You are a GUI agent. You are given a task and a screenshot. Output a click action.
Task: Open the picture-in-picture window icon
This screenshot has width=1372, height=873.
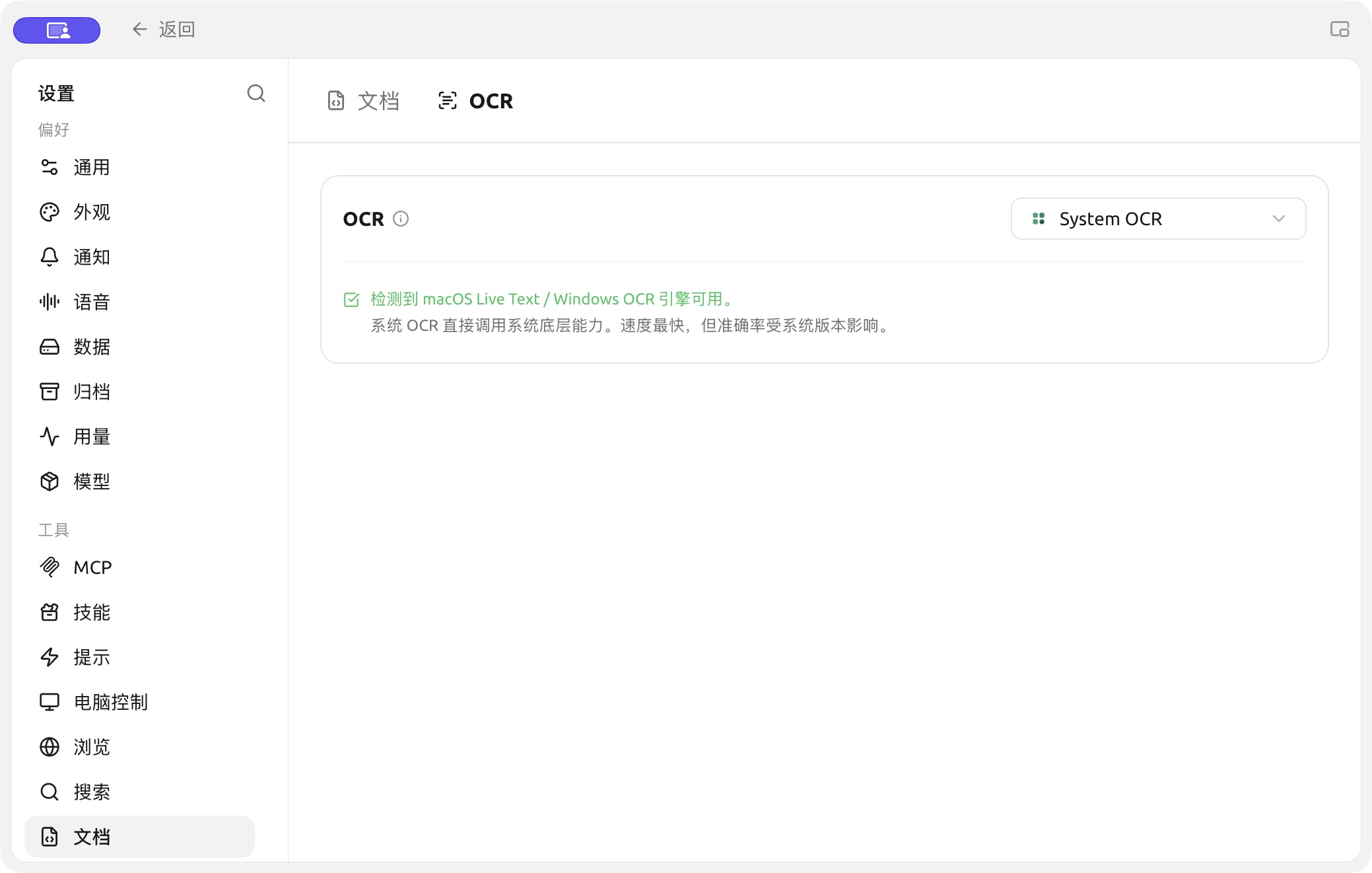click(x=1340, y=29)
